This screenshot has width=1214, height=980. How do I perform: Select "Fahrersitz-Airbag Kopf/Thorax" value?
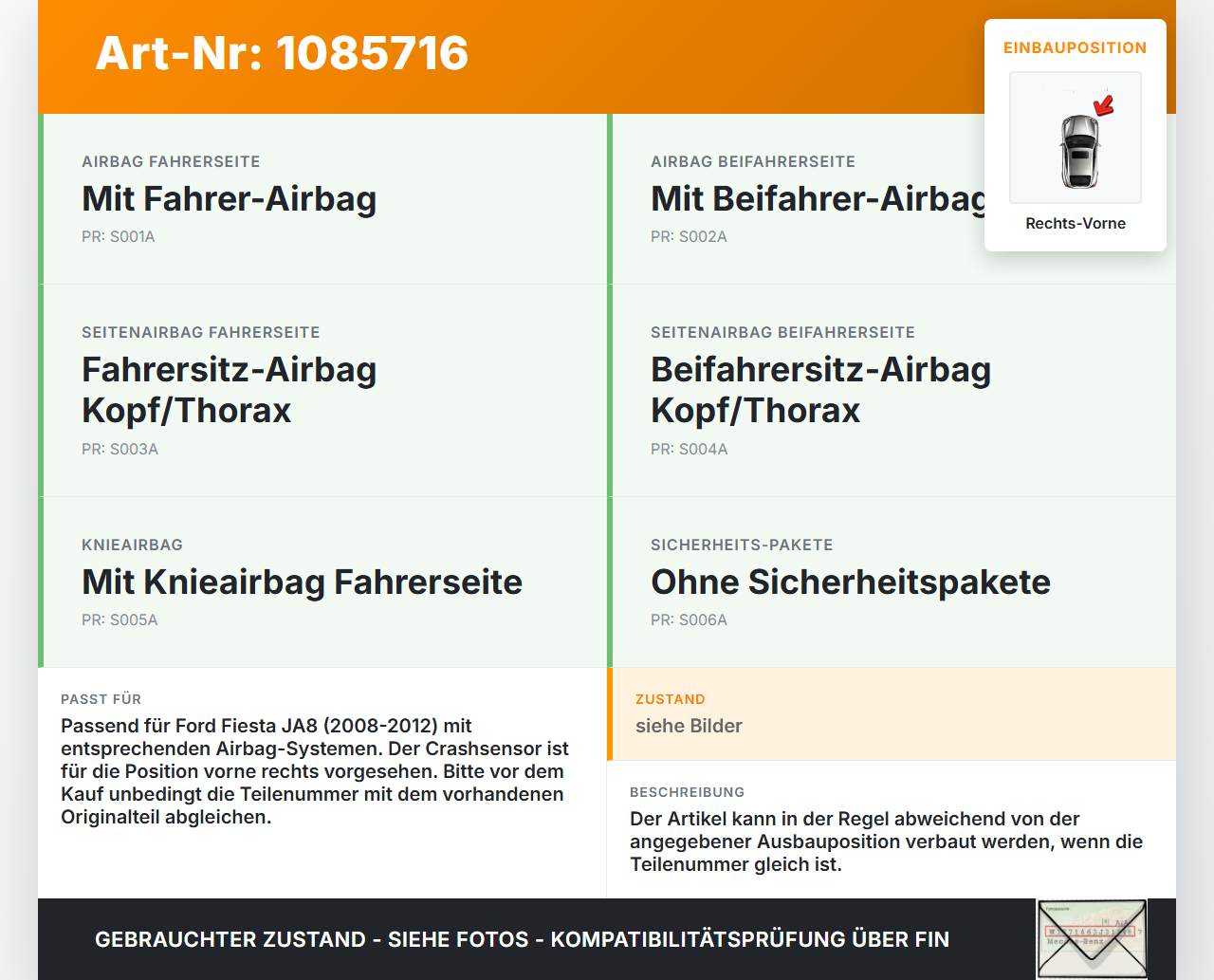click(x=230, y=390)
